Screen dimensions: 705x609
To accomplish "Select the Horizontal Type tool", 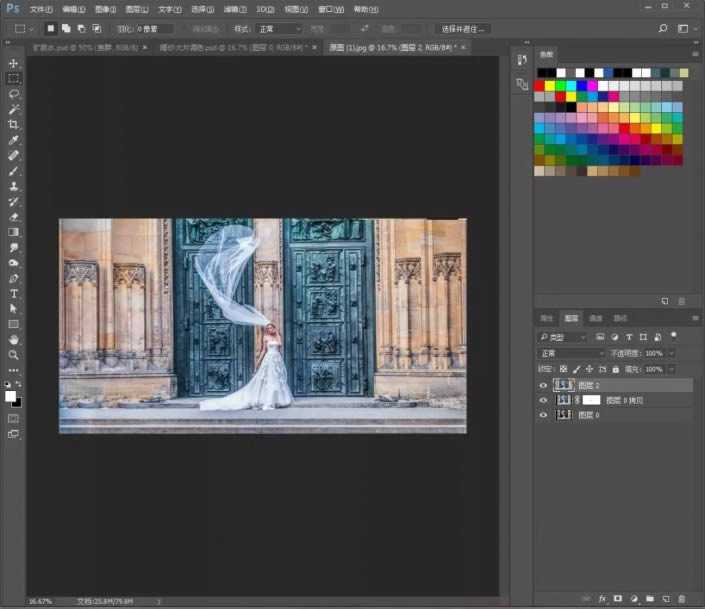I will tap(13, 294).
